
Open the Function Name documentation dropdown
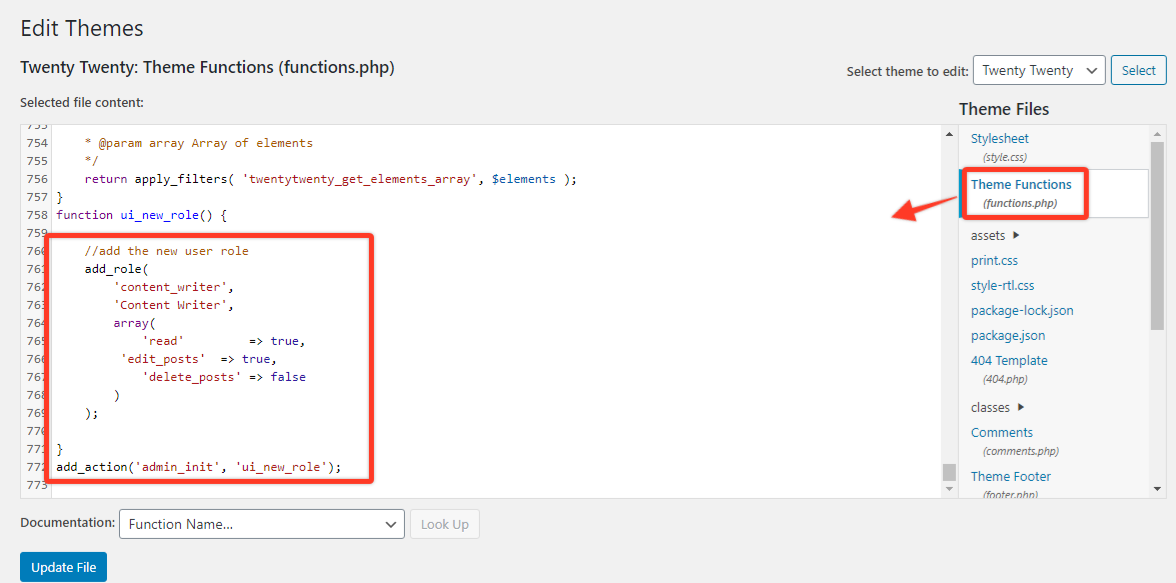[261, 524]
